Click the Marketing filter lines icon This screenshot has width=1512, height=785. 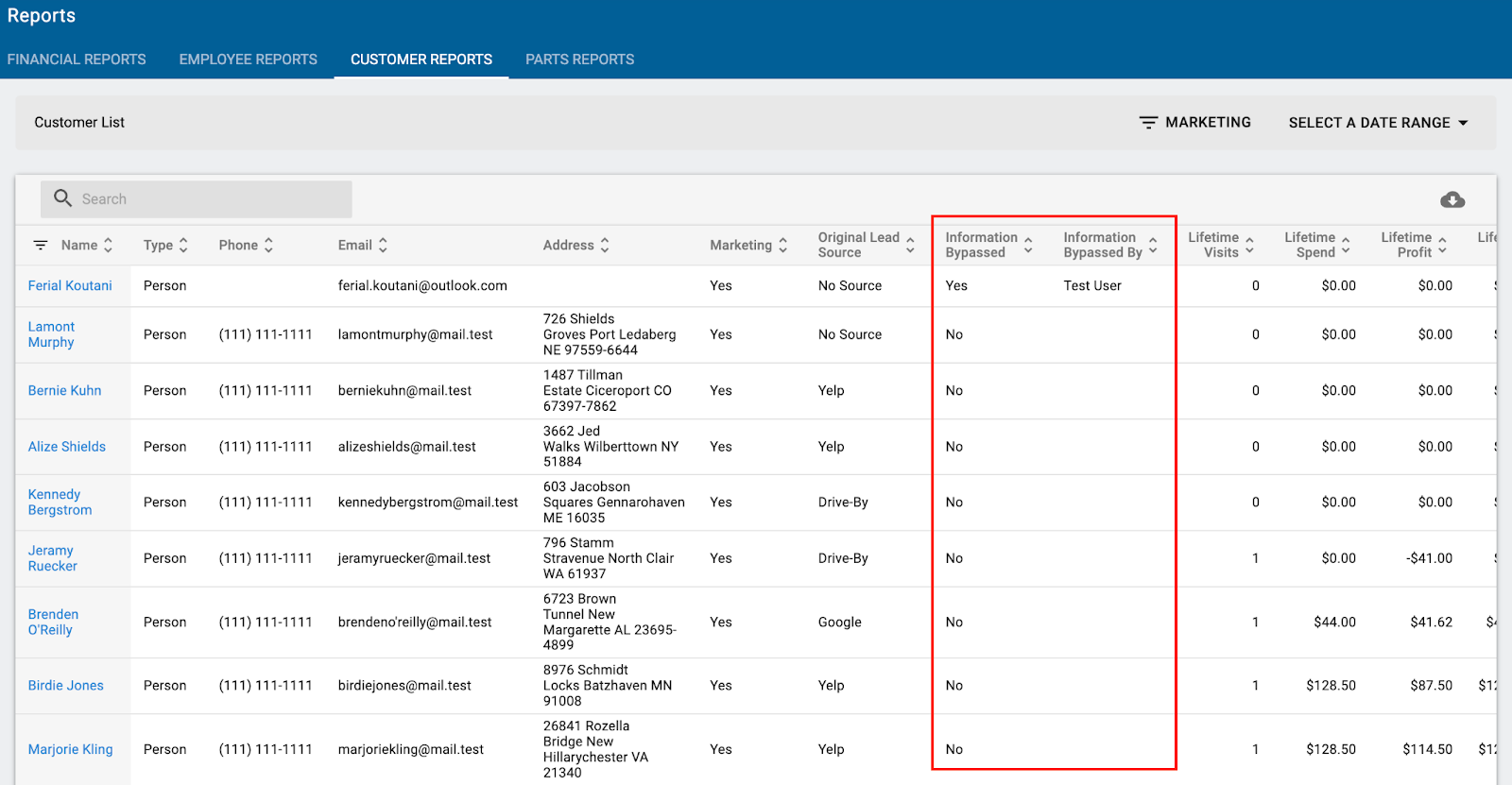pyautogui.click(x=1148, y=123)
